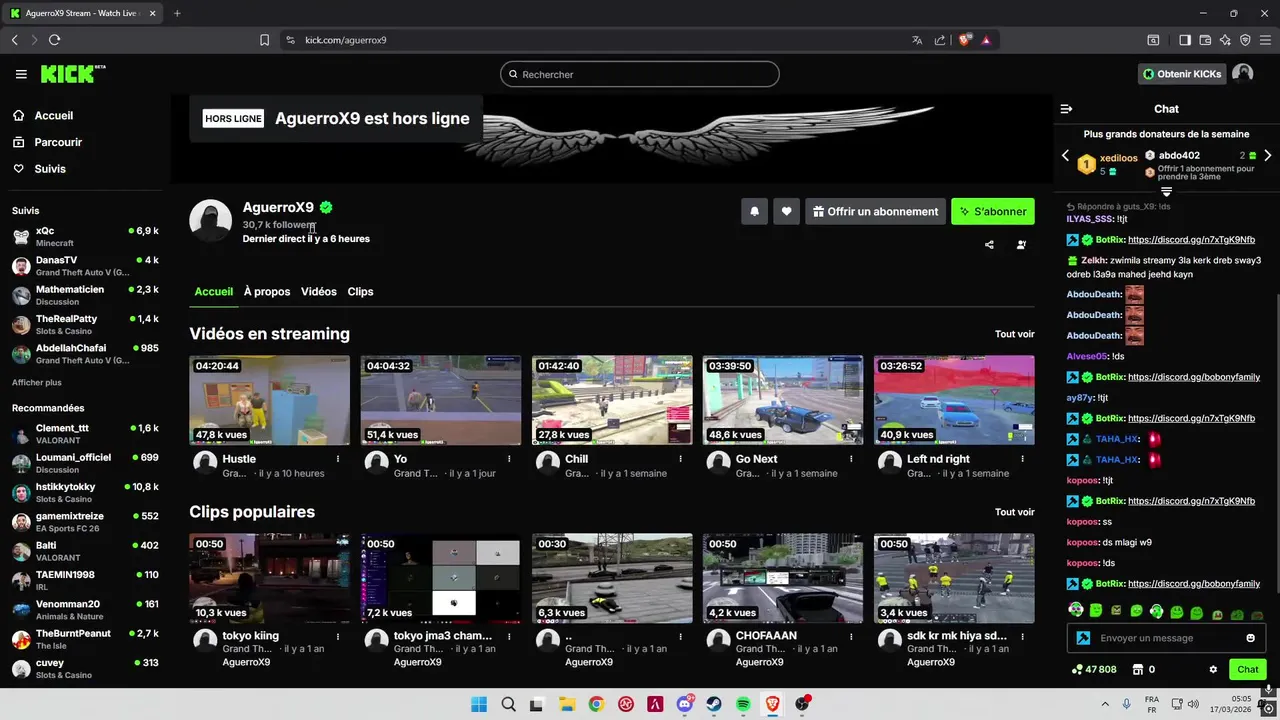Bookmark the page using address bar icon
The image size is (1280, 720).
coord(264,40)
